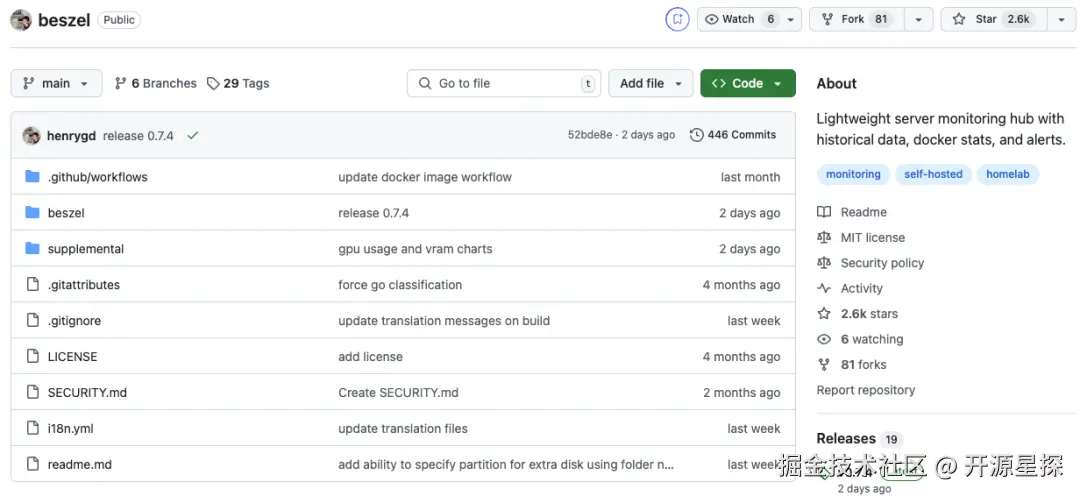1080x496 pixels.
Task: Click henrygd's avatar in commit header
Action: (32, 136)
